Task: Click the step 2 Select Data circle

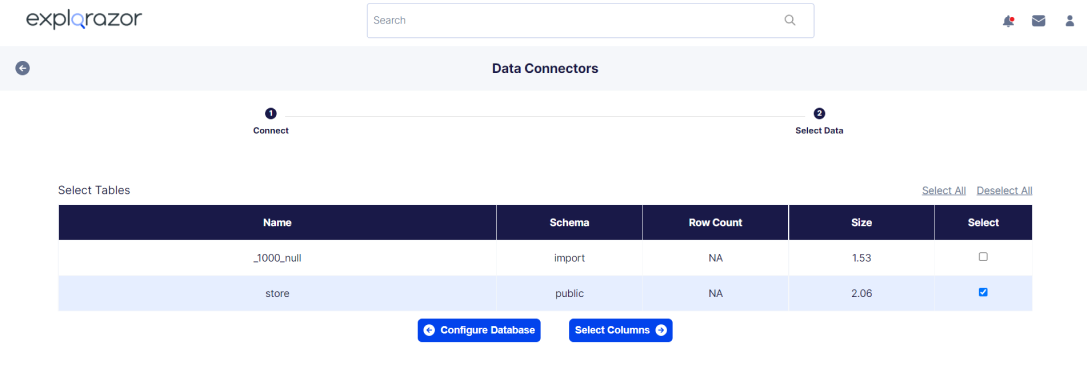Action: coord(819,114)
